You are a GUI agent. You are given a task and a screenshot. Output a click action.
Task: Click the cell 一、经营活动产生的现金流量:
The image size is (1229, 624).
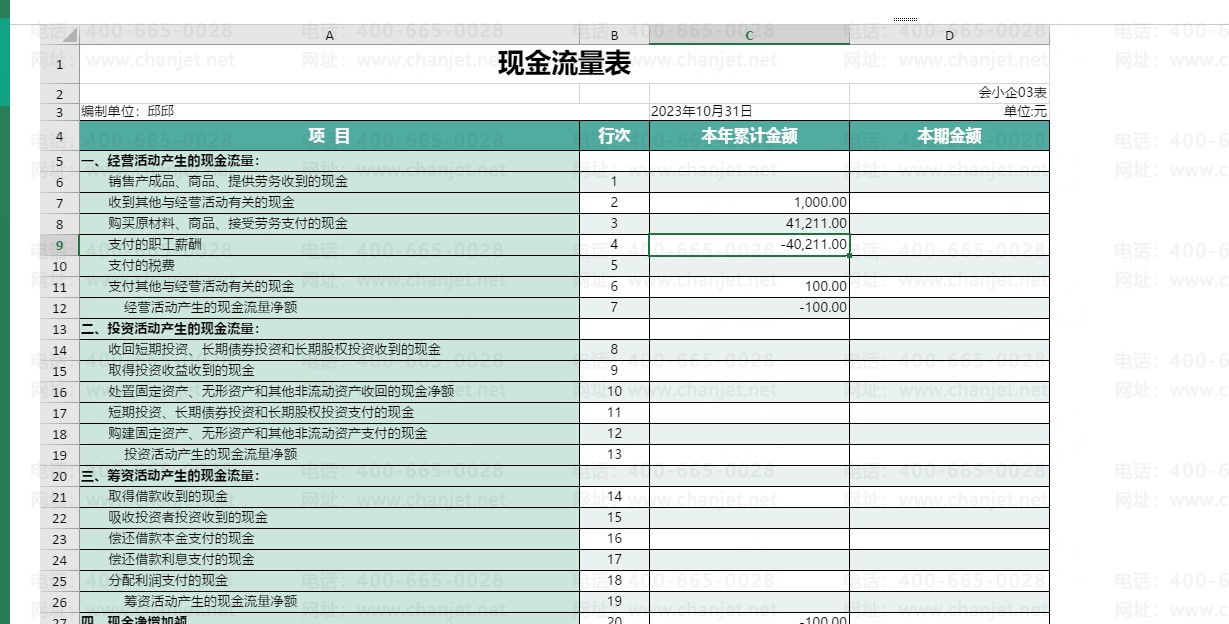tap(329, 161)
